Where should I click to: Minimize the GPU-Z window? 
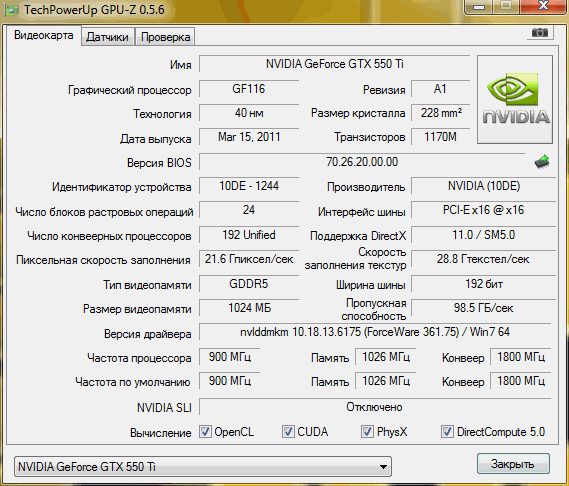479,7
